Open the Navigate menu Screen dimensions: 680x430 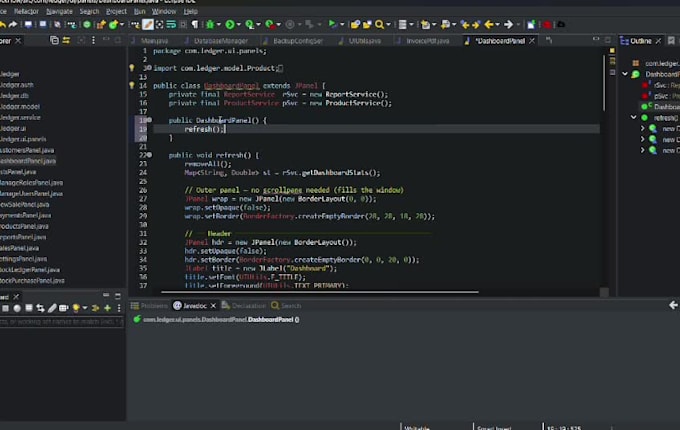click(59, 11)
